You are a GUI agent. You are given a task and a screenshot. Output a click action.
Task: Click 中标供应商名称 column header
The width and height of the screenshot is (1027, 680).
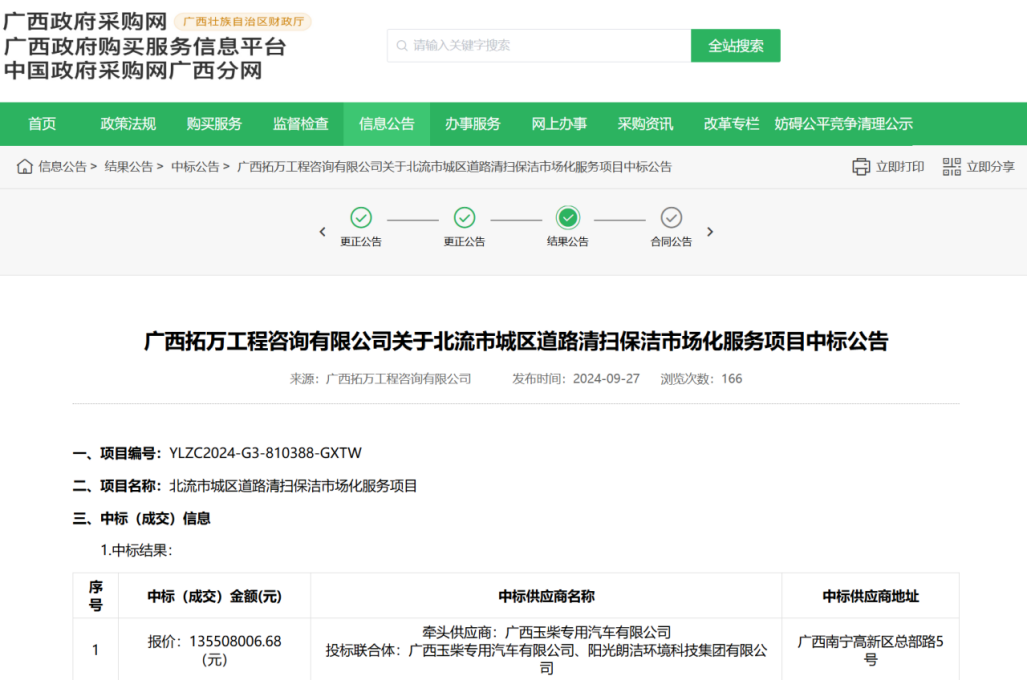click(546, 596)
